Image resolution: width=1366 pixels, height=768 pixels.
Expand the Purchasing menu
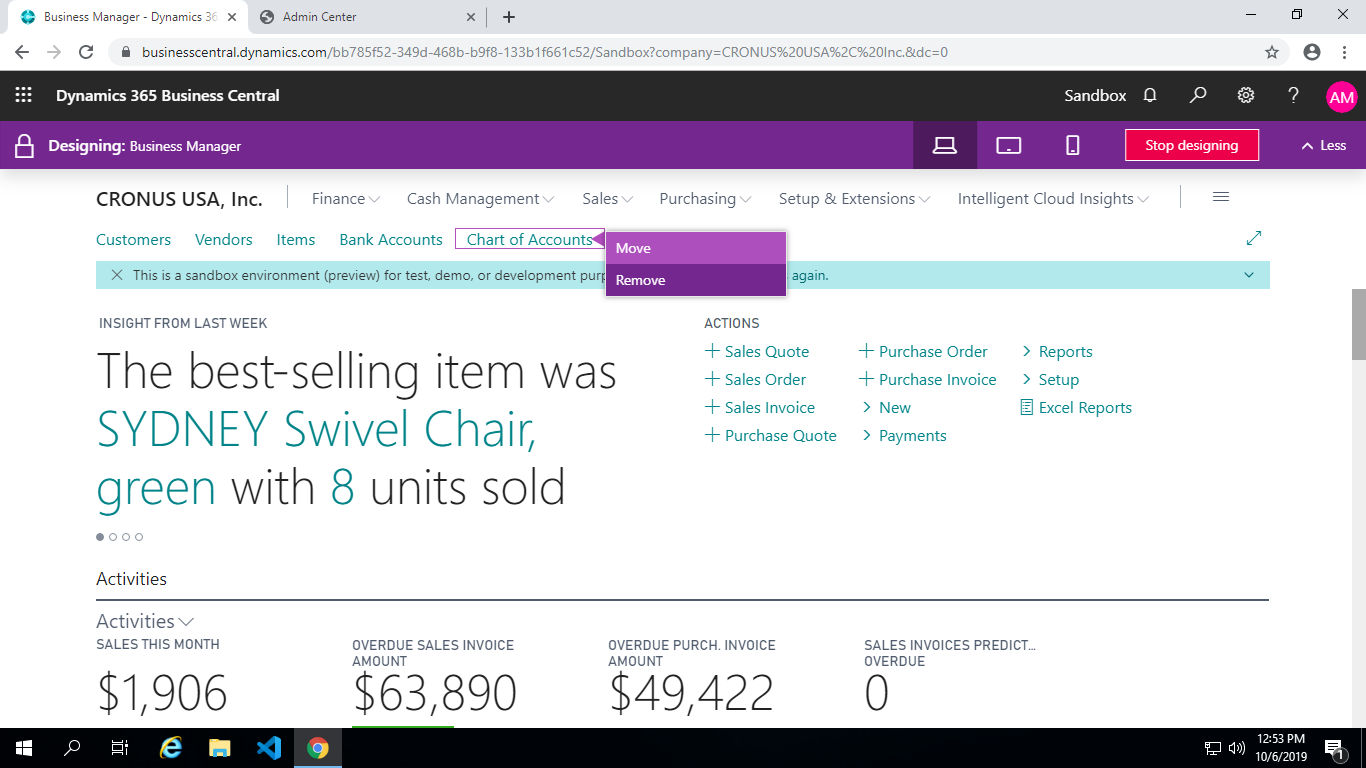tap(706, 199)
